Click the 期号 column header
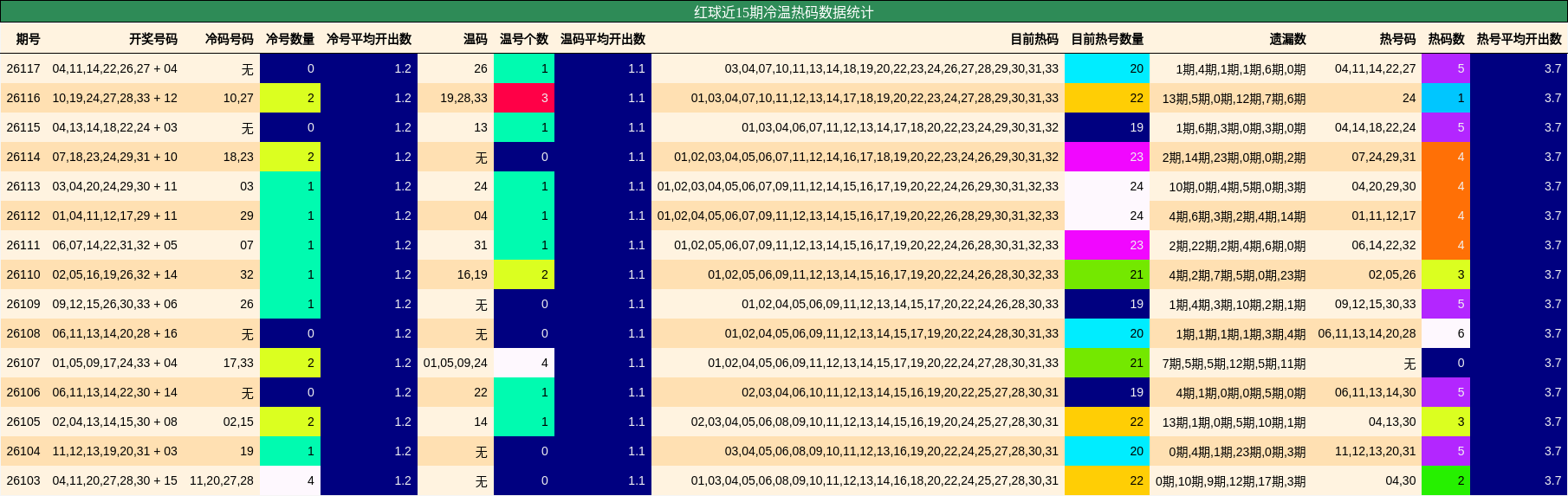Viewport: 1568px width, 496px height. pyautogui.click(x=28, y=39)
